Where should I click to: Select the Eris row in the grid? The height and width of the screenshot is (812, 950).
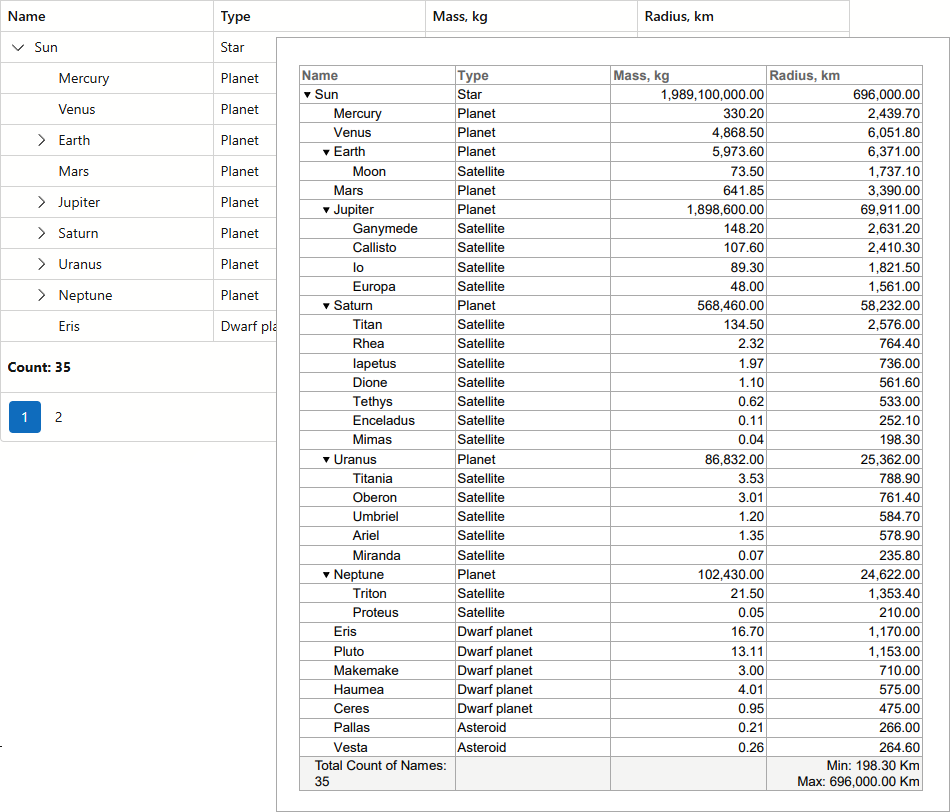tap(69, 326)
